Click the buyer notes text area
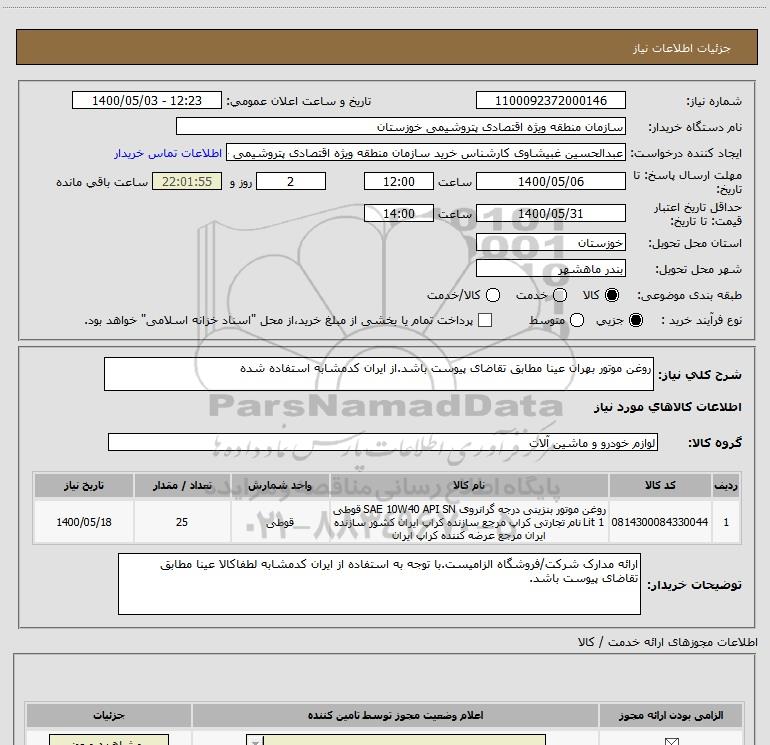Image resolution: width=770 pixels, height=745 pixels. (379, 584)
